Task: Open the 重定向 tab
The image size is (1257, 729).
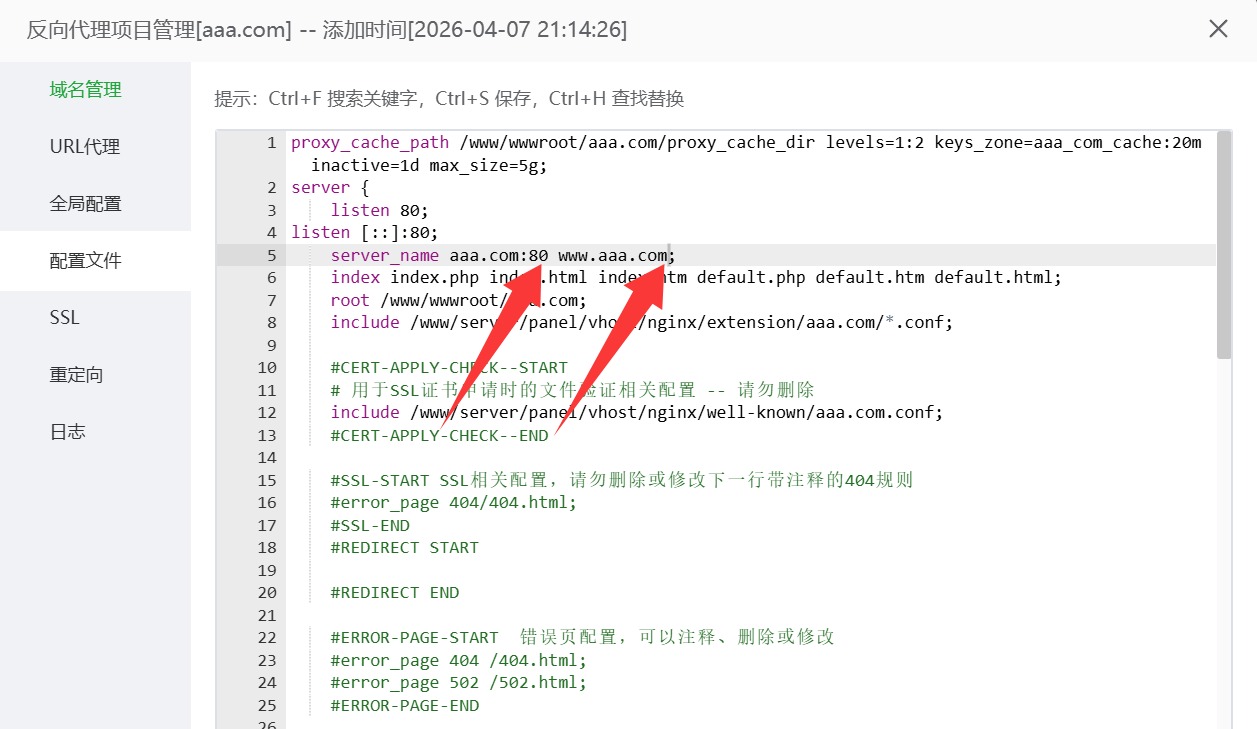Action: (76, 373)
